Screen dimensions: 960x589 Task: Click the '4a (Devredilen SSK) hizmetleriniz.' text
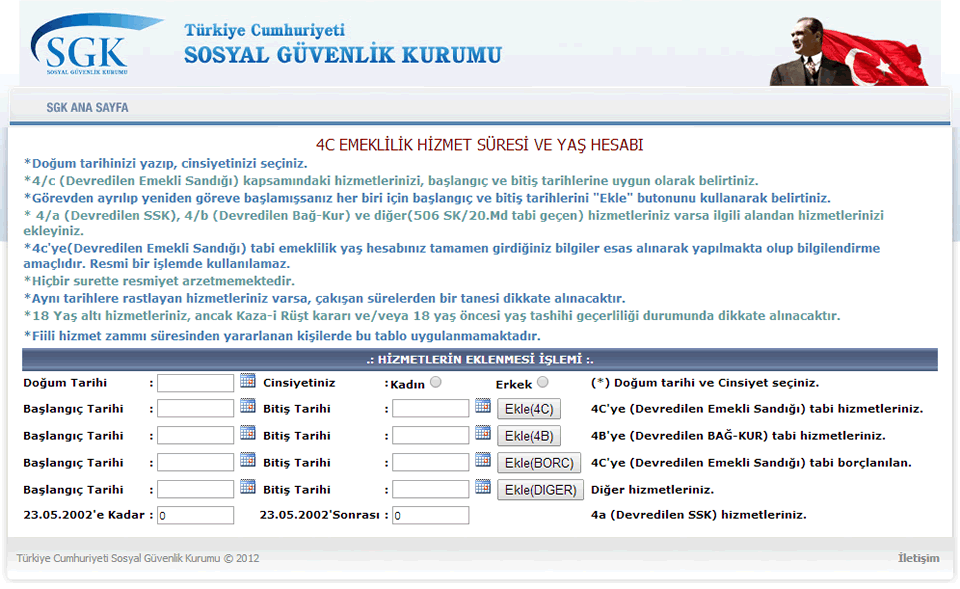point(699,515)
